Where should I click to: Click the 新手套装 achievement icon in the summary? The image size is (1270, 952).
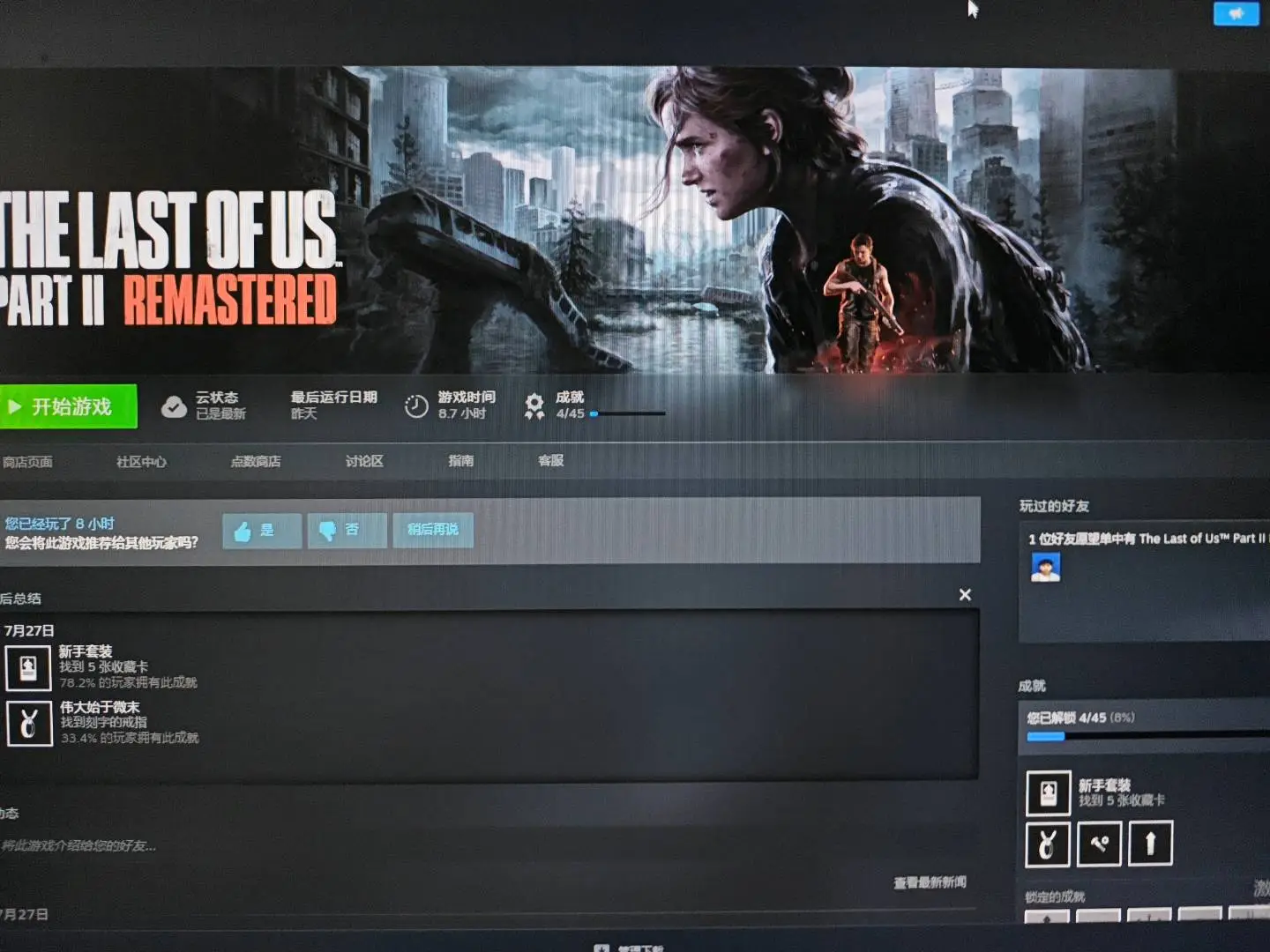click(28, 667)
